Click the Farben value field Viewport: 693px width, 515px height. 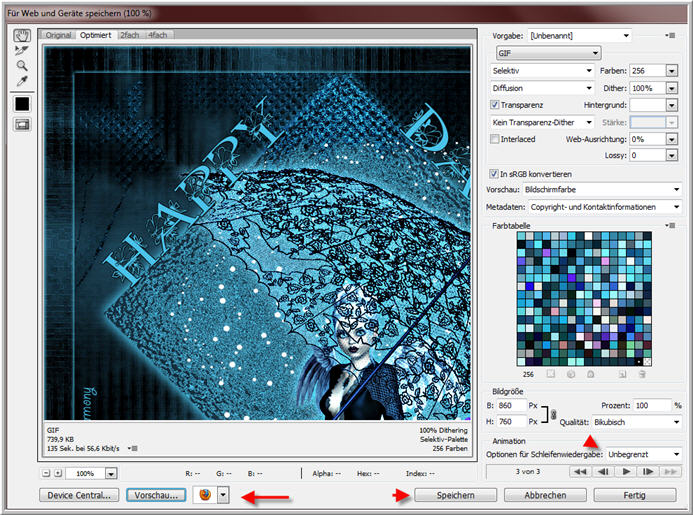tap(647, 71)
